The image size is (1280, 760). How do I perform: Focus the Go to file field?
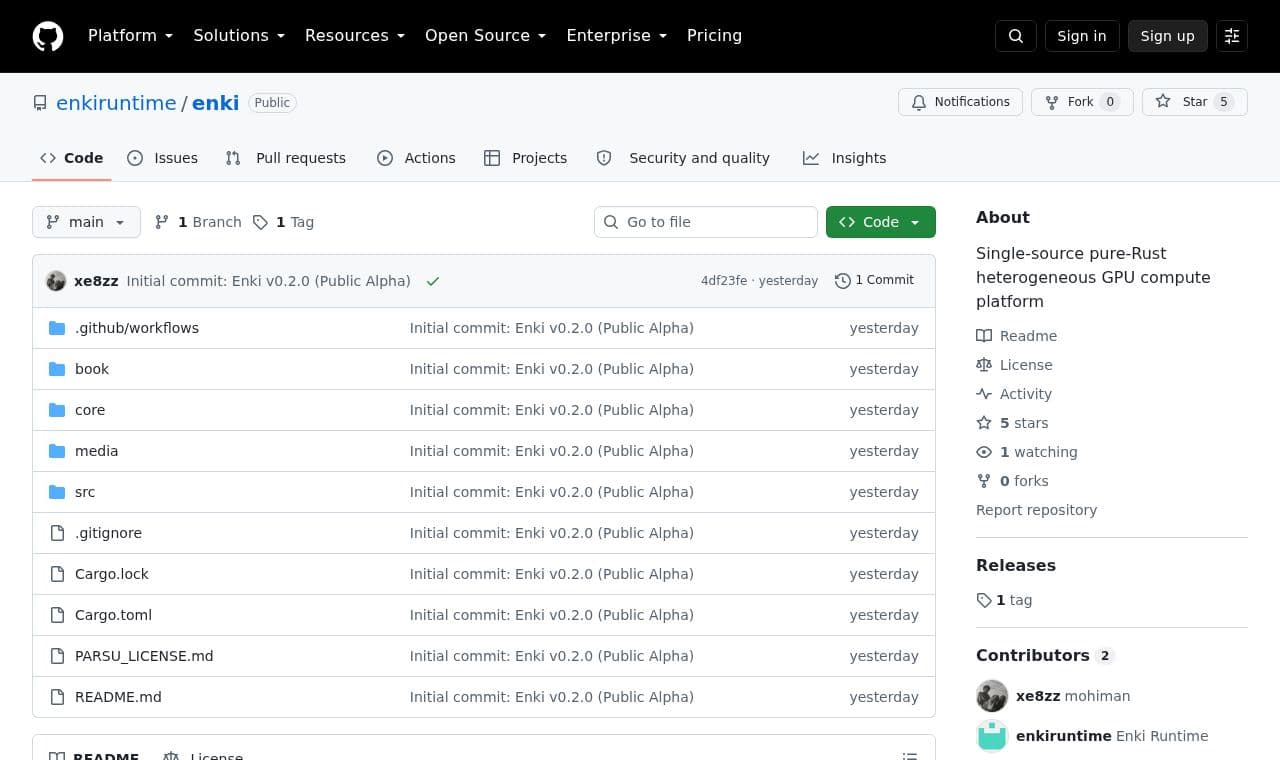tap(706, 222)
